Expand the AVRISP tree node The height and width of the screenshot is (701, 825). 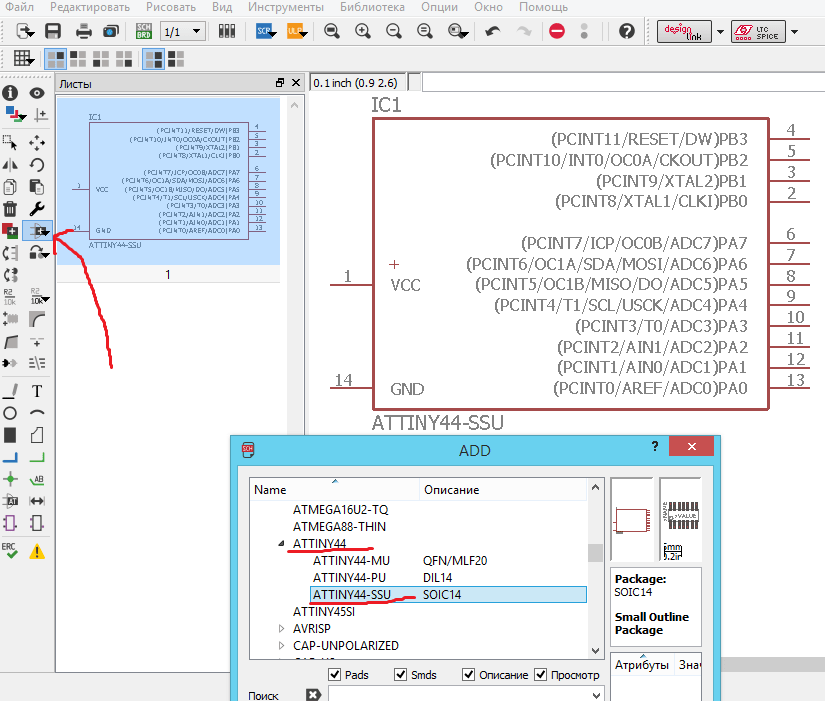281,628
